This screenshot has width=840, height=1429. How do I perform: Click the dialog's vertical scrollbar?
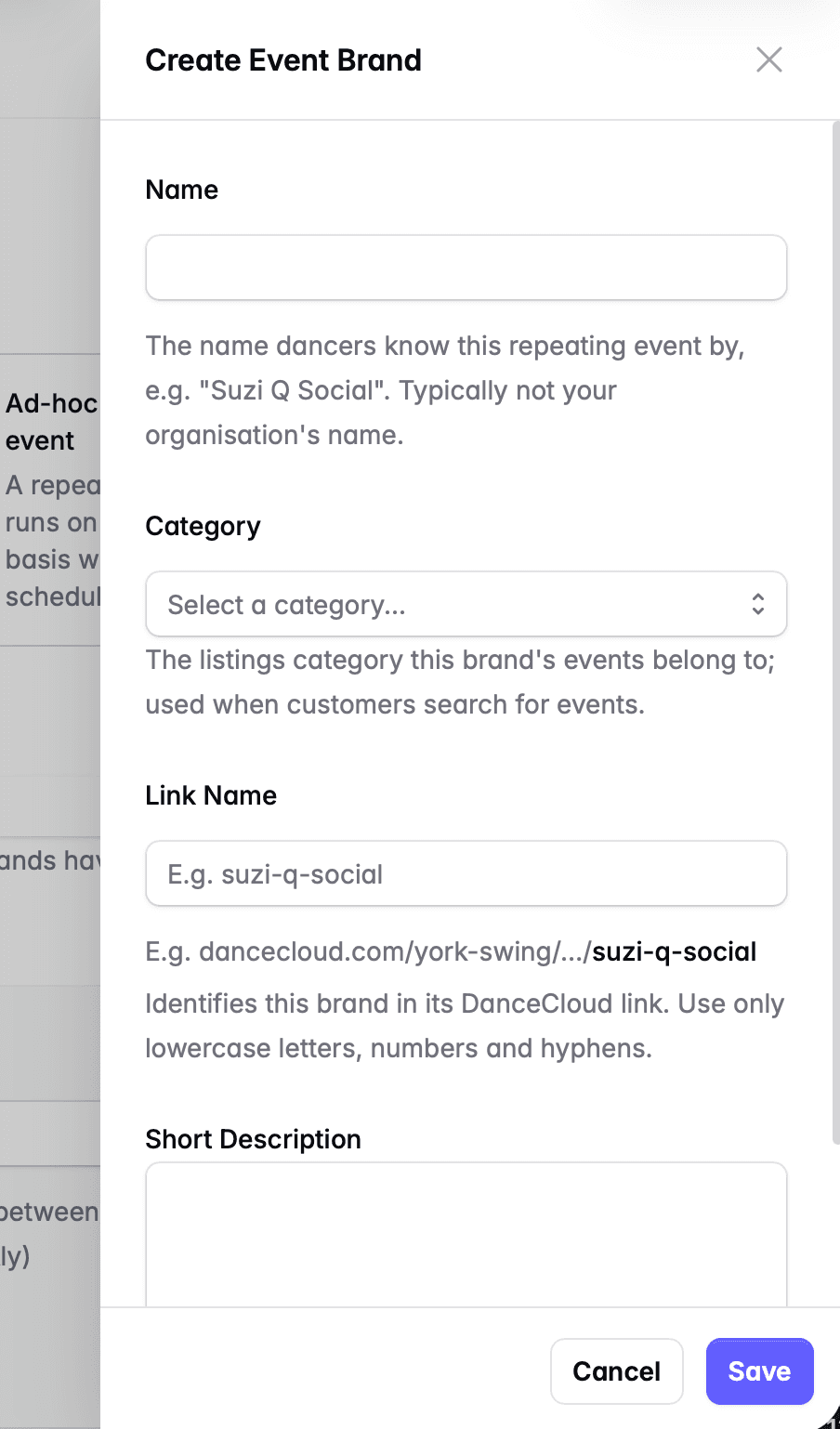point(835,632)
